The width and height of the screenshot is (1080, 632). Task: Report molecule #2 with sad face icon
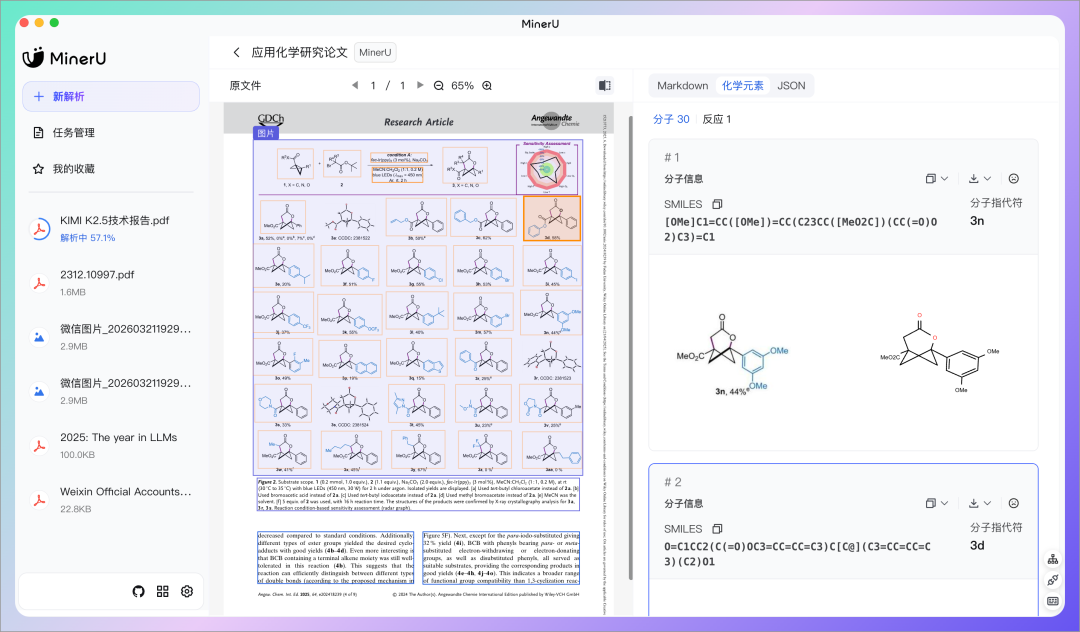point(1014,503)
